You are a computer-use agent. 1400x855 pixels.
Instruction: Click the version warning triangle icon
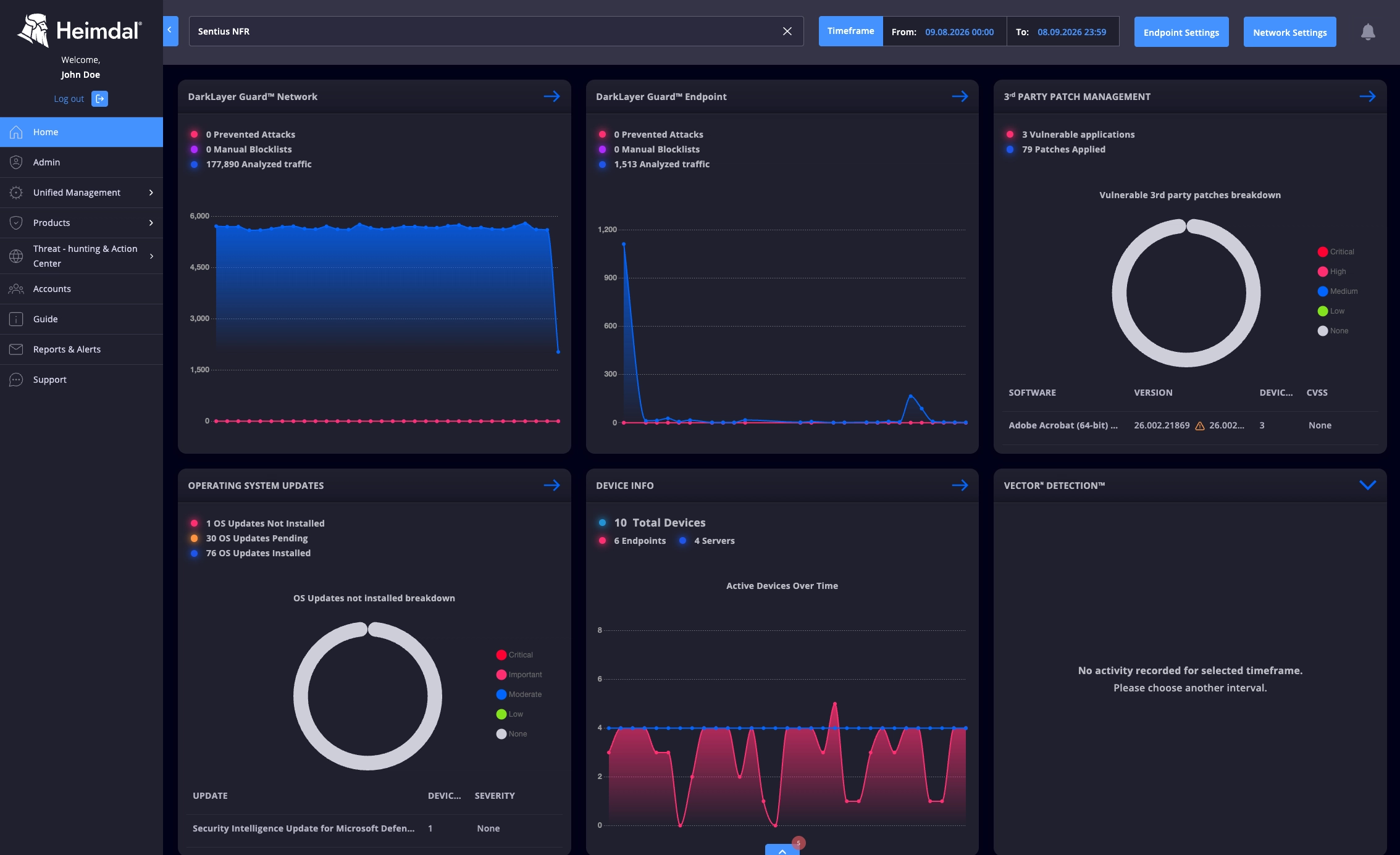click(1200, 425)
